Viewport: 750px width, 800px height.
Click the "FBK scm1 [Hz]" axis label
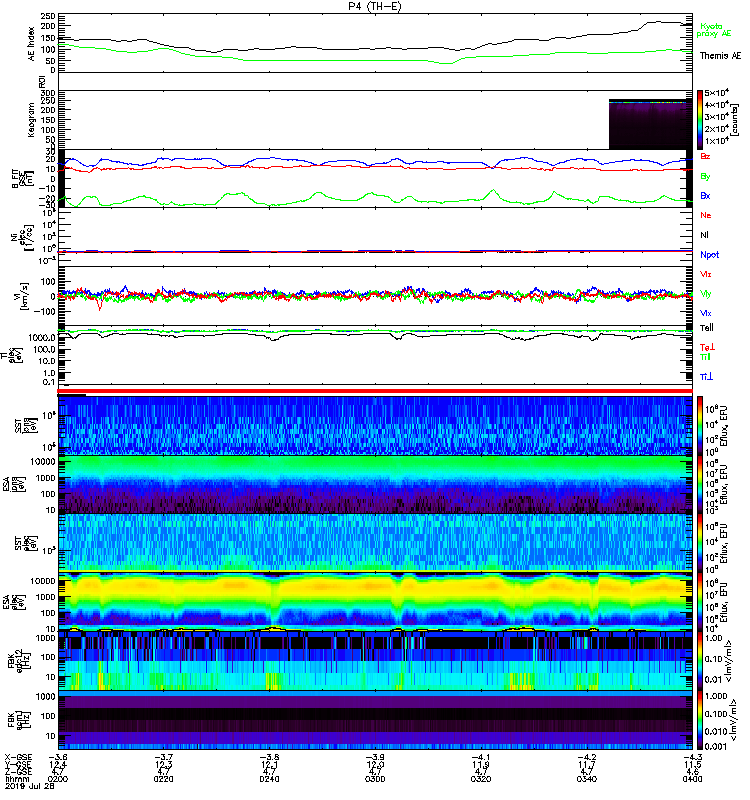[x=18, y=719]
